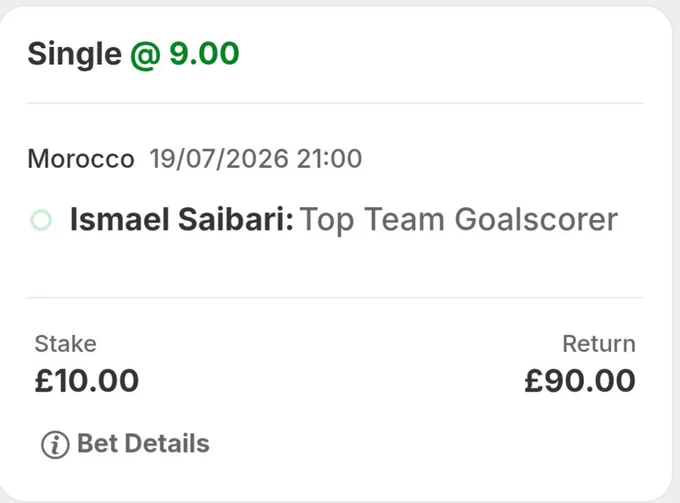Image resolution: width=680 pixels, height=503 pixels.
Task: Select the Single bet type heading
Action: (75, 55)
